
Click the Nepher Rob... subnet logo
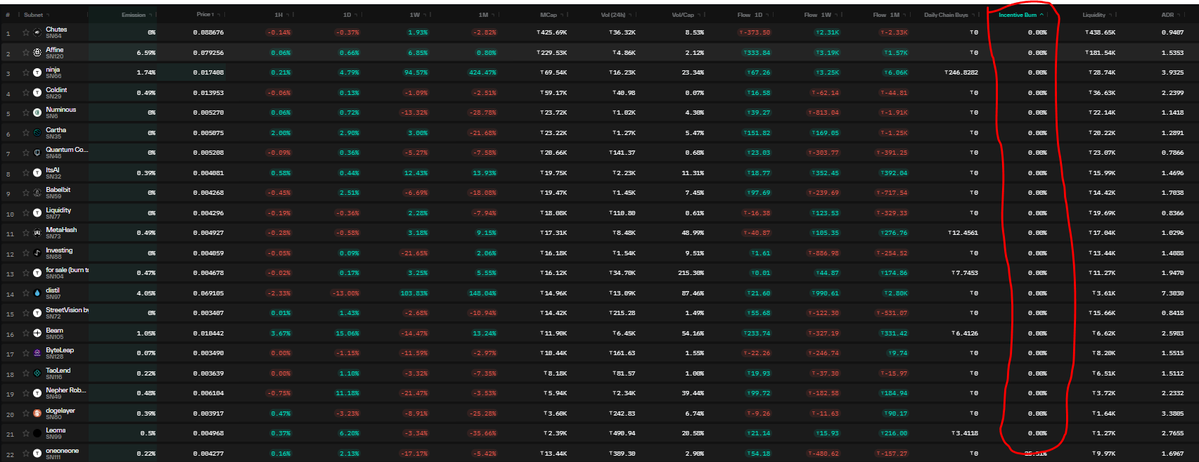pyautogui.click(x=37, y=393)
